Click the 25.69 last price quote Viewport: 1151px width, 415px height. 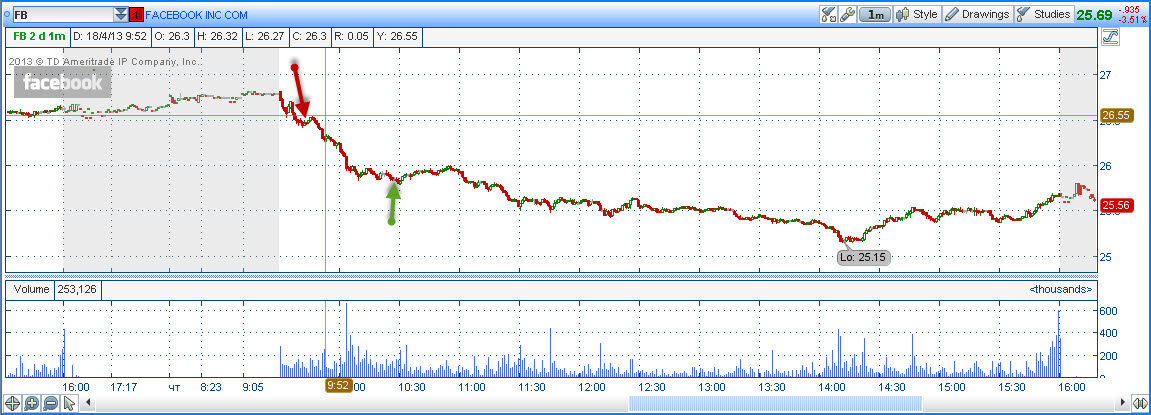(x=1094, y=14)
